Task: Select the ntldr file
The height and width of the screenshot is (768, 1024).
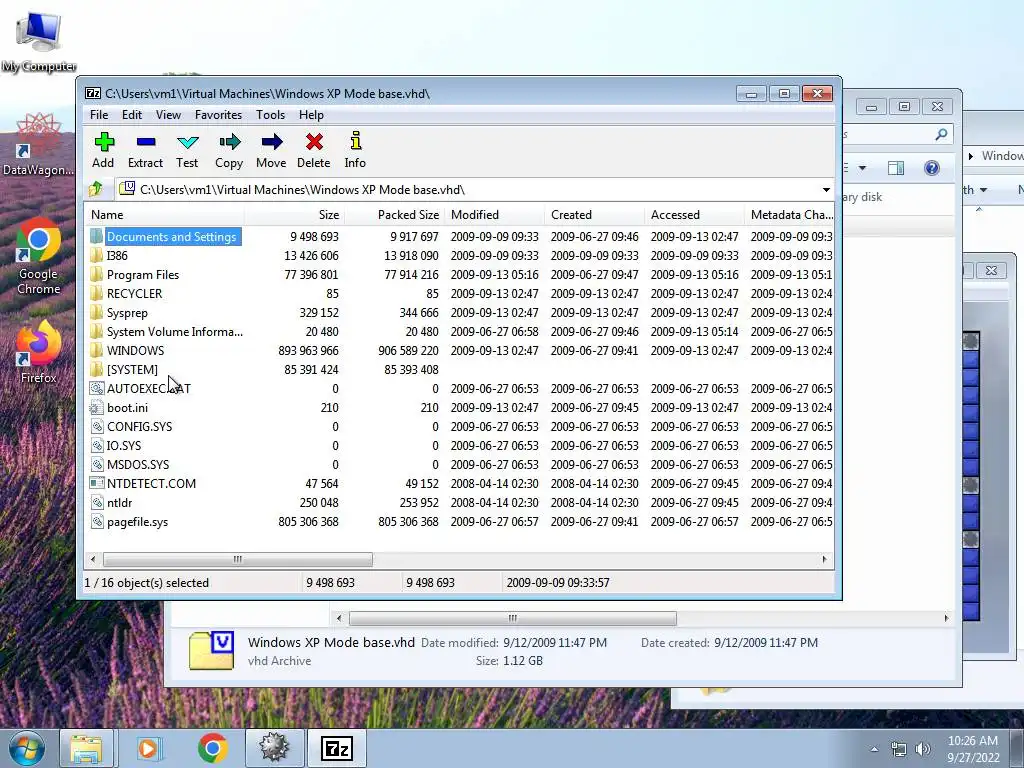Action: point(460,503)
